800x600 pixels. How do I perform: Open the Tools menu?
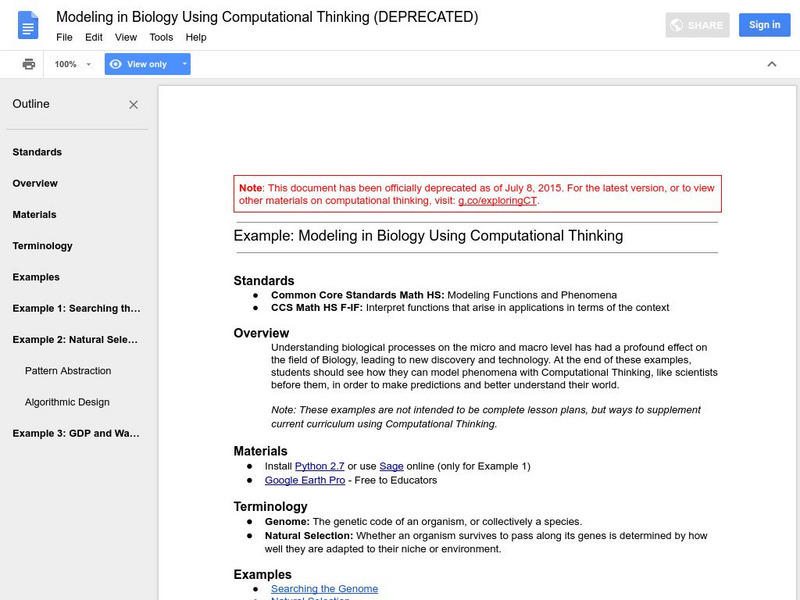tap(161, 37)
